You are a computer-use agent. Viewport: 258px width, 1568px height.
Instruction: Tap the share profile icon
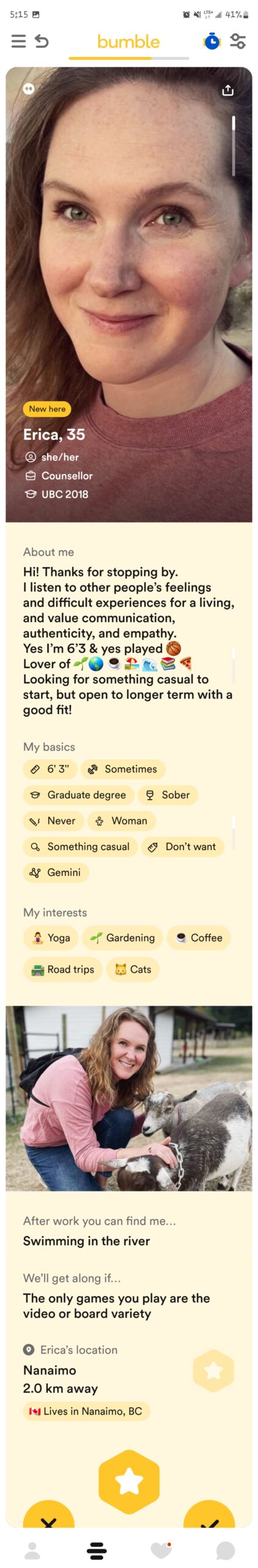[x=228, y=90]
